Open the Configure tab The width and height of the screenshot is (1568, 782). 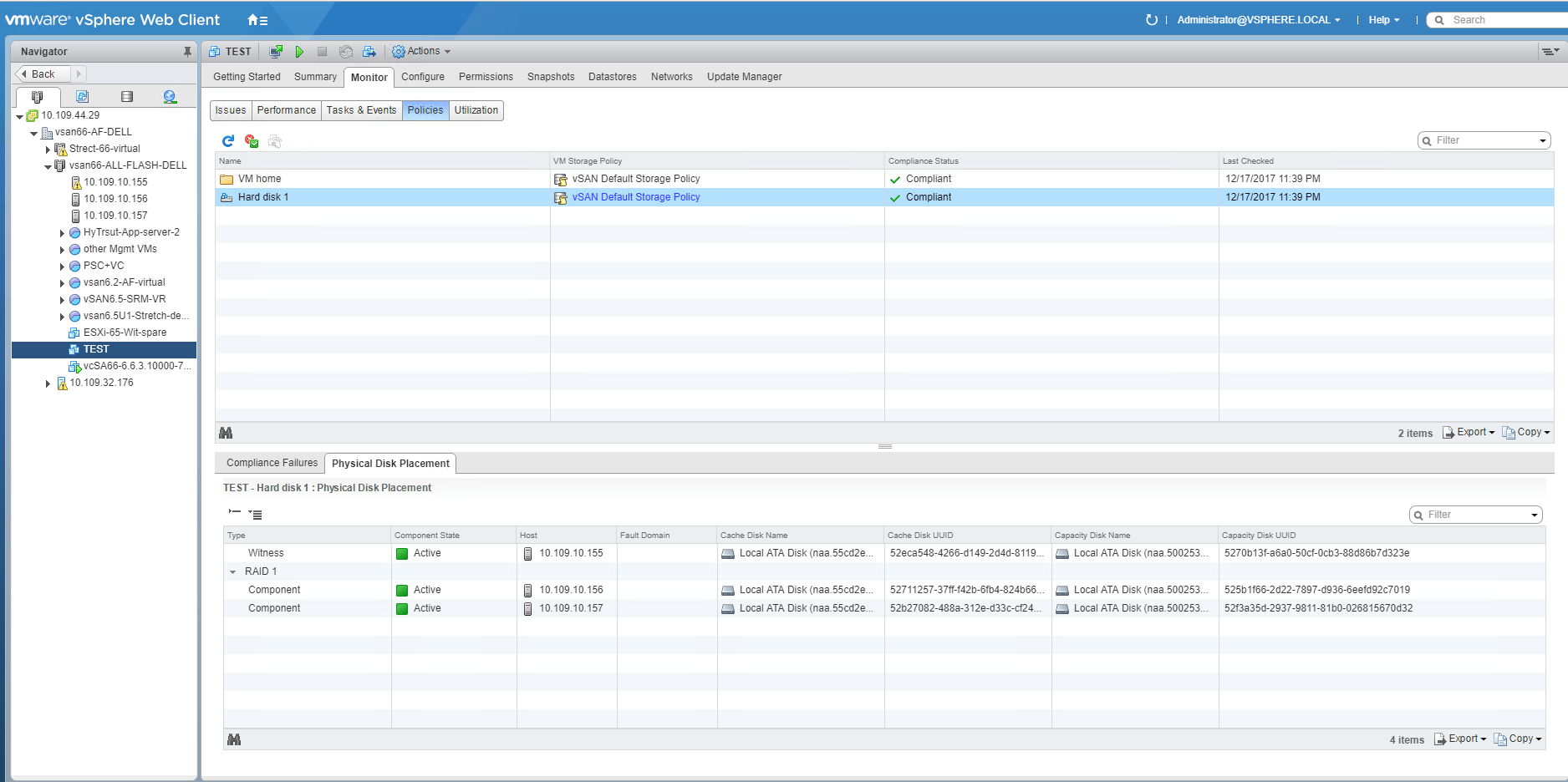pos(422,77)
